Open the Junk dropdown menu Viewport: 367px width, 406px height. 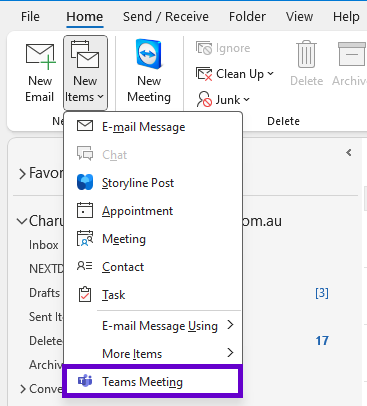point(223,99)
